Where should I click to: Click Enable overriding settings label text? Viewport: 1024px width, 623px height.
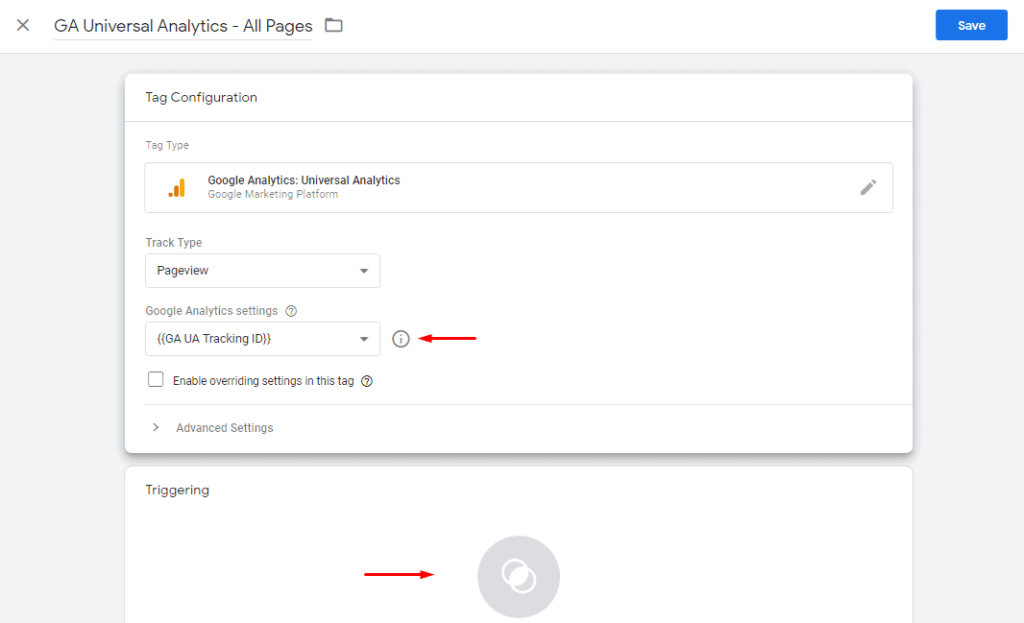263,381
